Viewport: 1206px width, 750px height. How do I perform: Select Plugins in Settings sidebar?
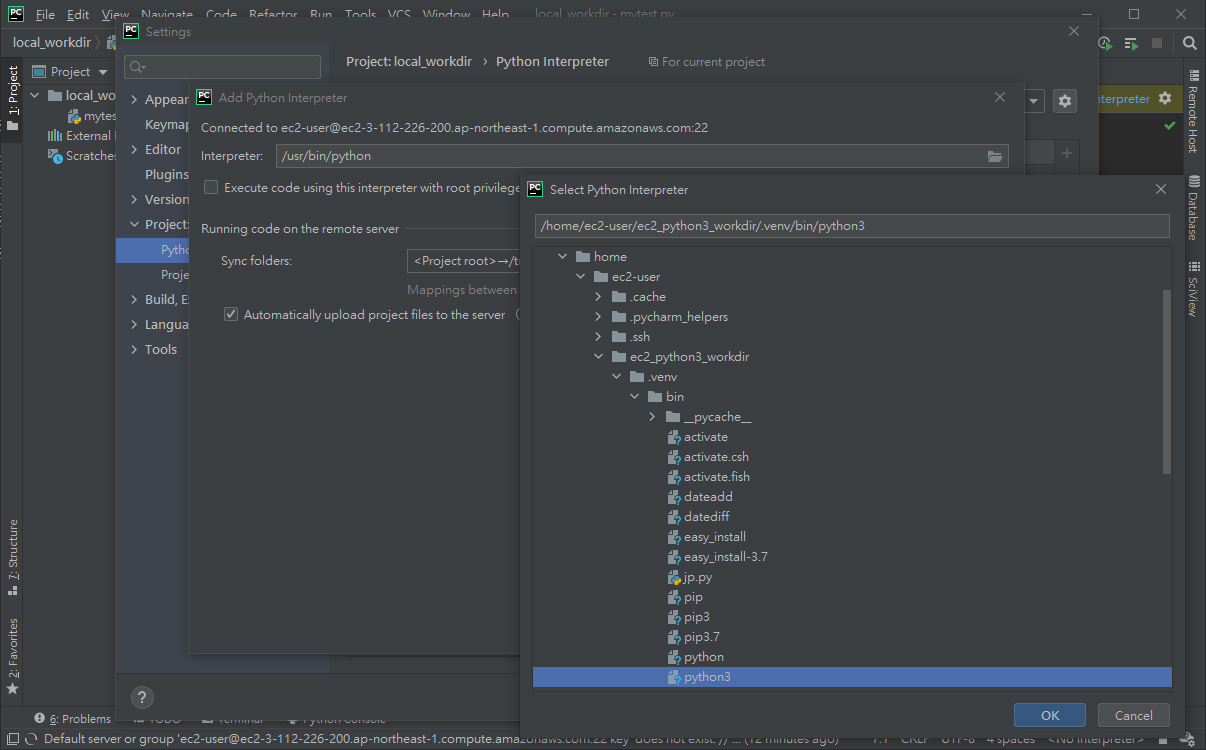click(x=166, y=175)
